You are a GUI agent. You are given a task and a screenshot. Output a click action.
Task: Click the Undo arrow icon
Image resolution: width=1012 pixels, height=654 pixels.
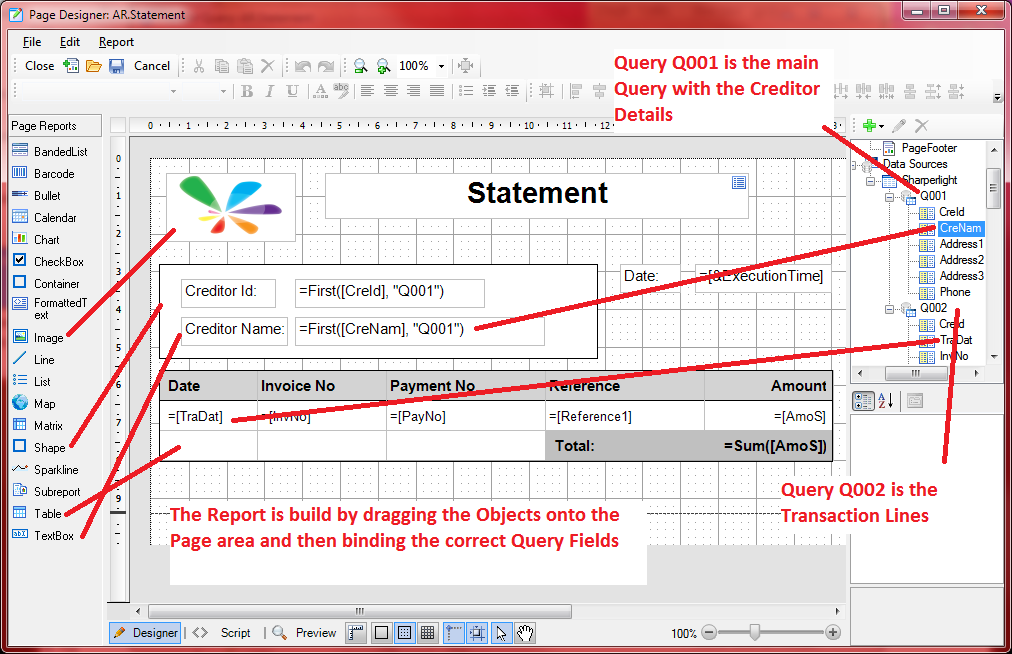[x=303, y=66]
